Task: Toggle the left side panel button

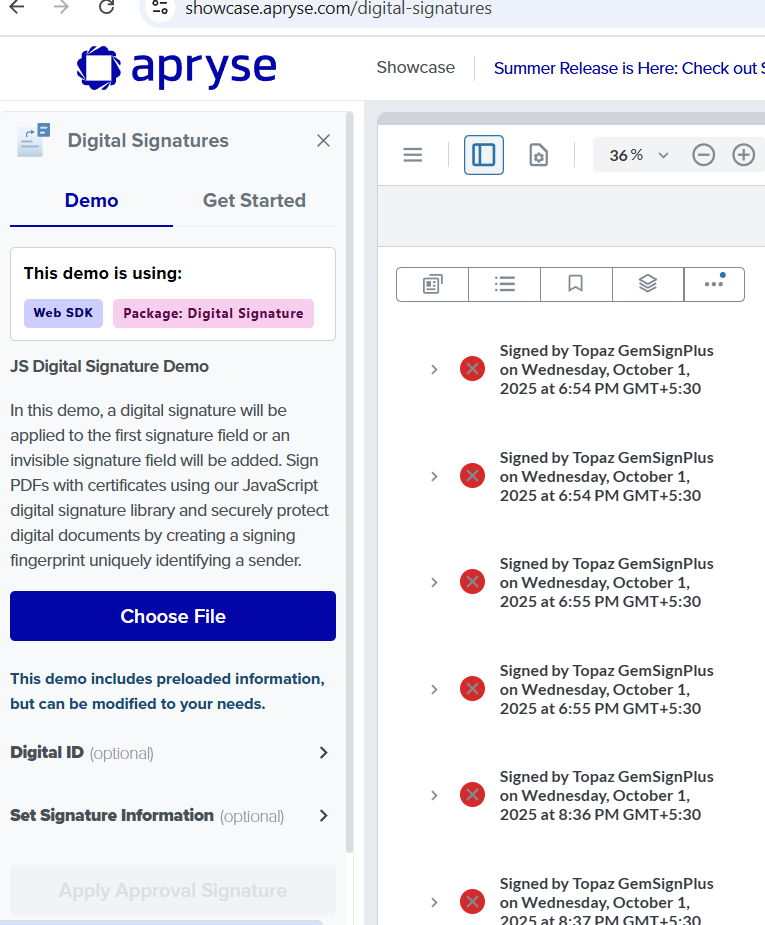Action: (484, 155)
